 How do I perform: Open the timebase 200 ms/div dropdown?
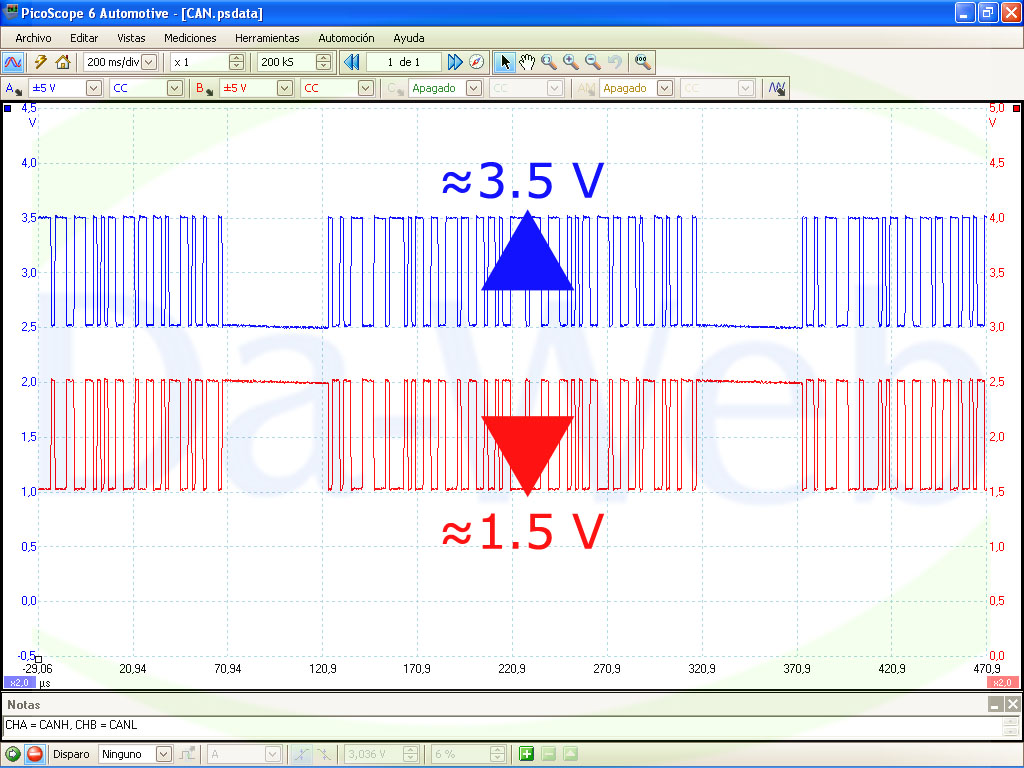149,62
